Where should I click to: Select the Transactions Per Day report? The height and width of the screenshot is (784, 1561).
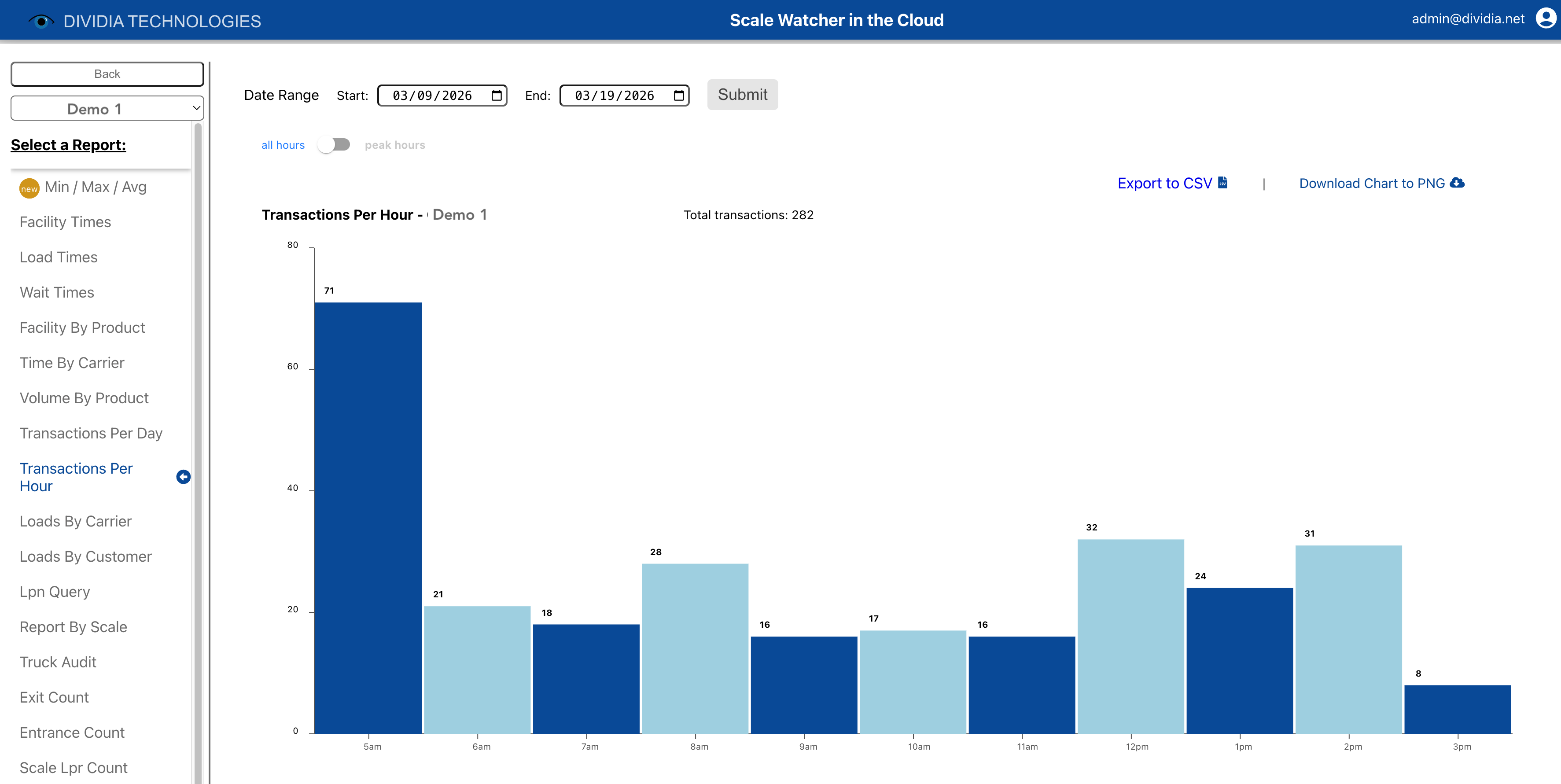tap(91, 433)
